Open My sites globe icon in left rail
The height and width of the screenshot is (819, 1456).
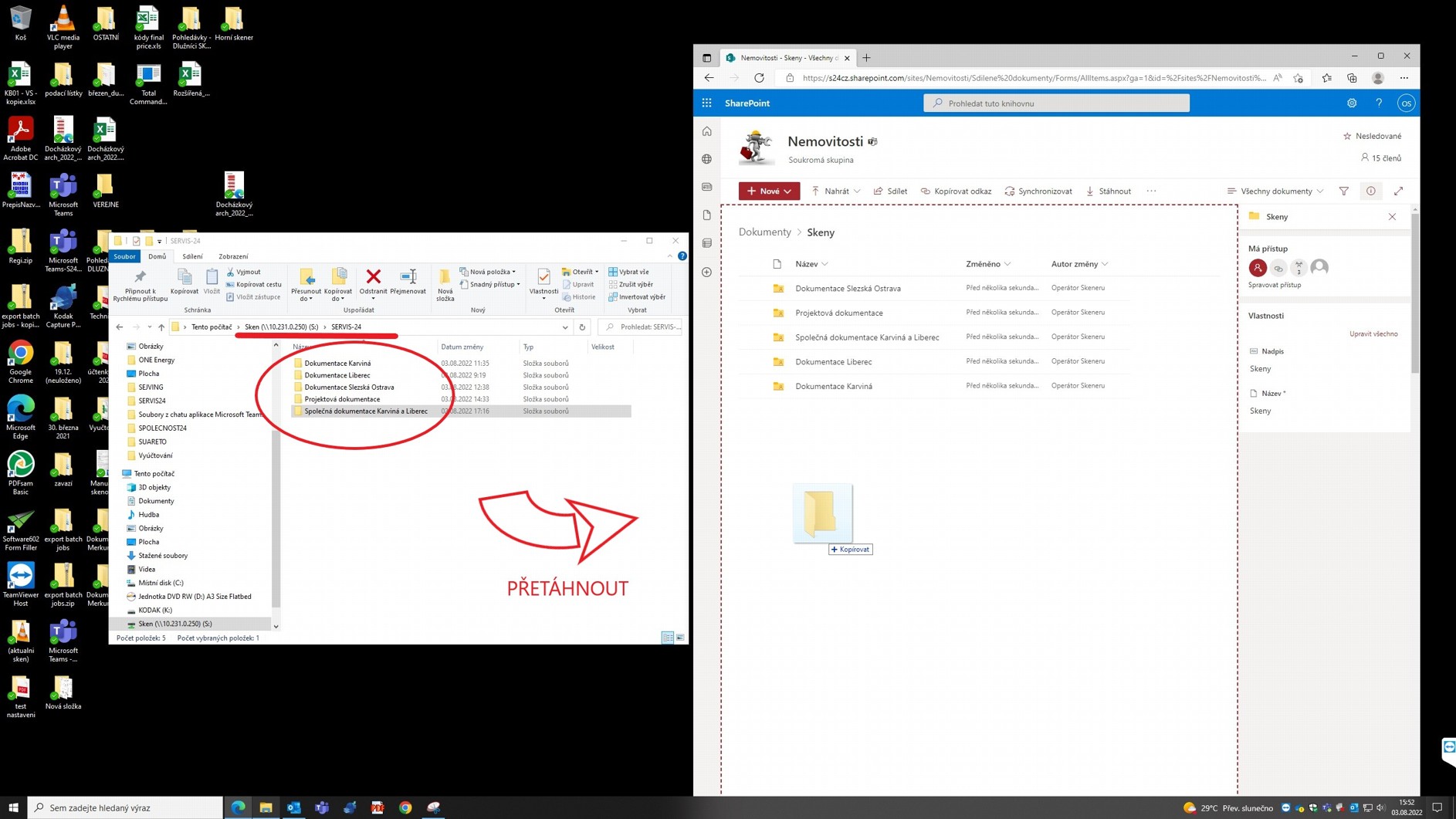click(x=706, y=159)
